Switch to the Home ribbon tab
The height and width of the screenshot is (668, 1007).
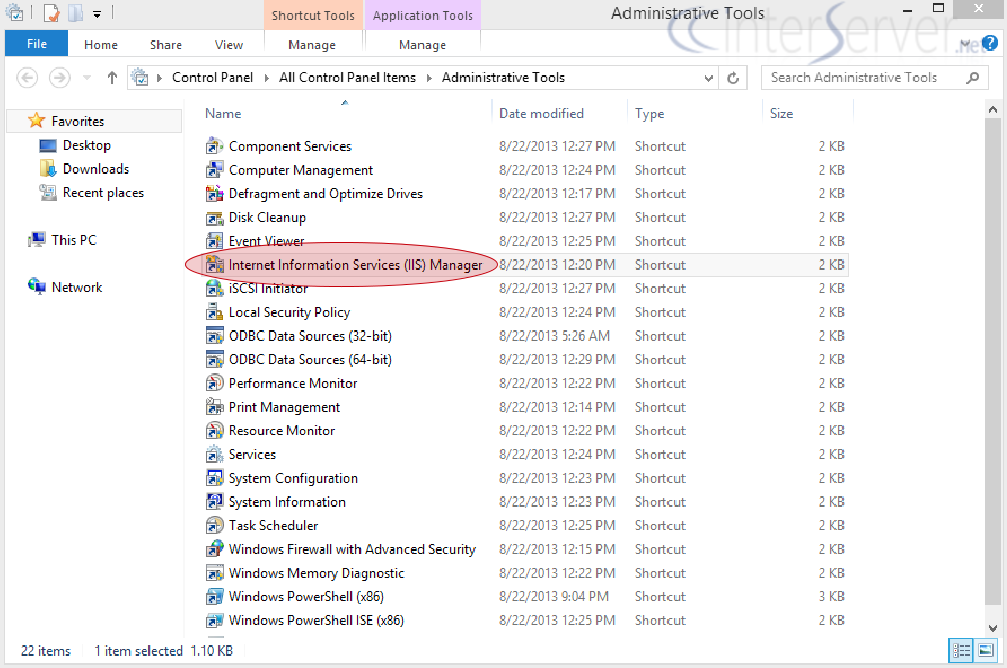click(x=101, y=44)
